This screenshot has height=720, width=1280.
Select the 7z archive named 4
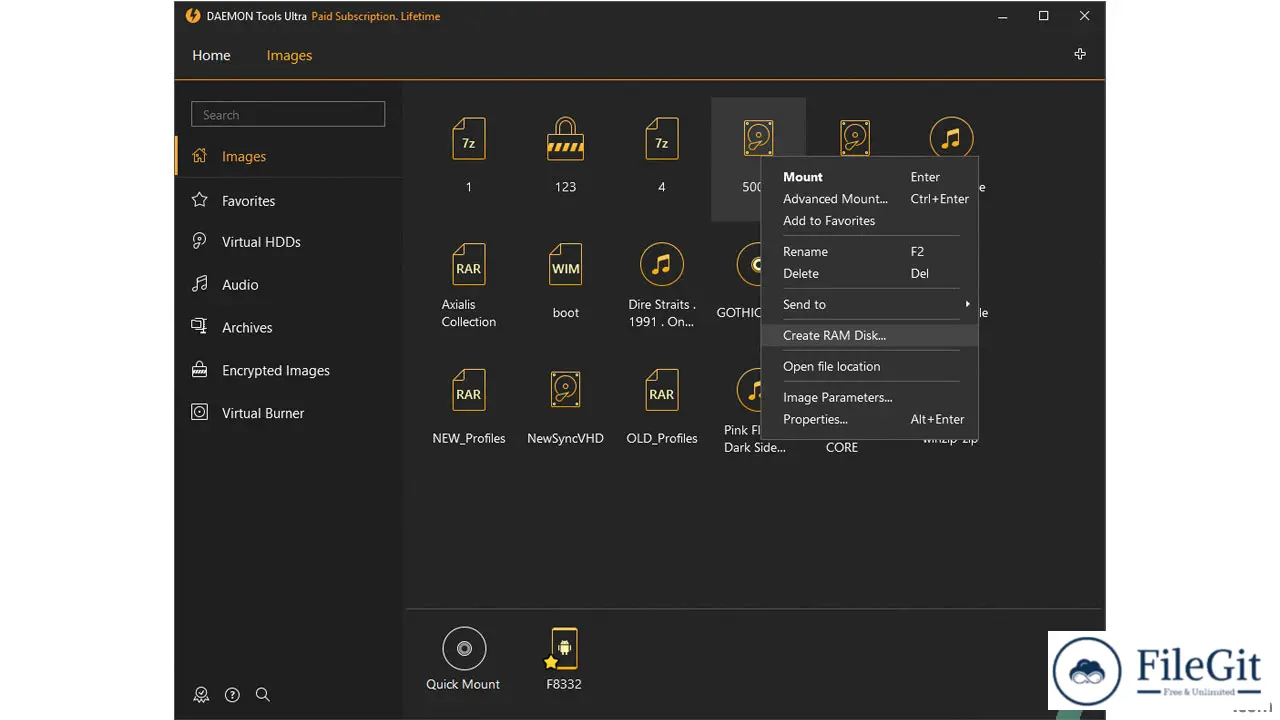(x=661, y=139)
